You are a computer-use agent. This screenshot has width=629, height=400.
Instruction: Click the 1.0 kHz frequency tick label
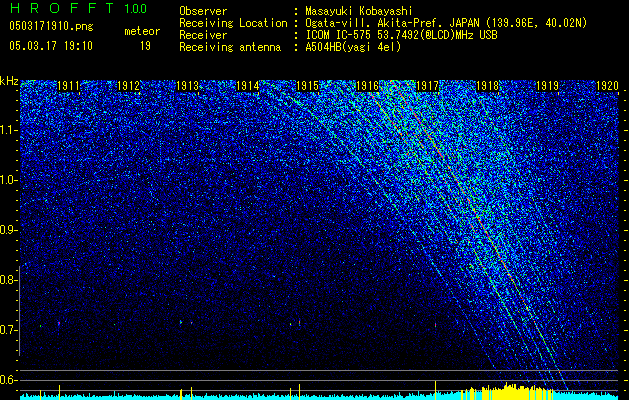pos(9,181)
